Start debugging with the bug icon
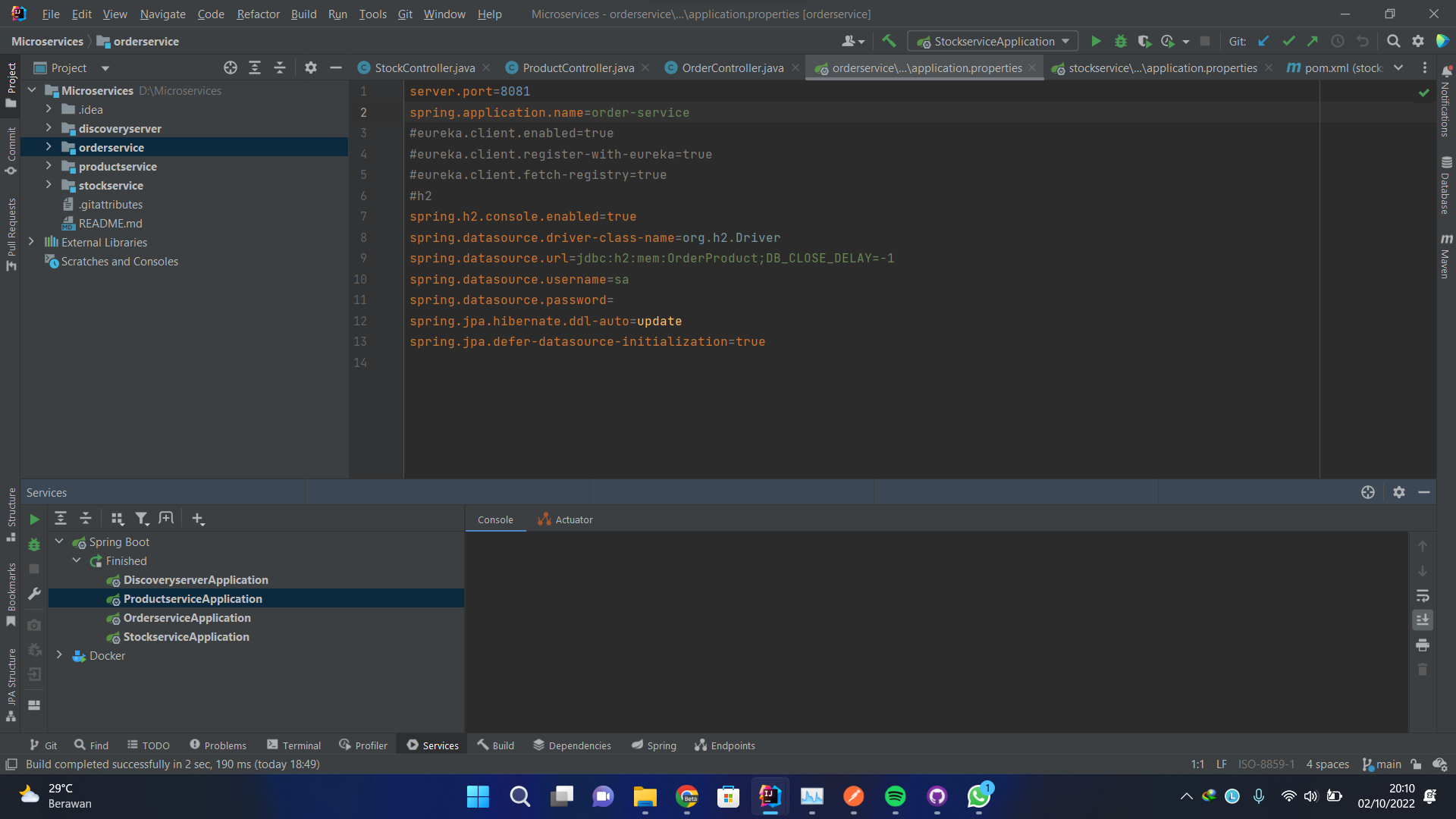 1121,41
